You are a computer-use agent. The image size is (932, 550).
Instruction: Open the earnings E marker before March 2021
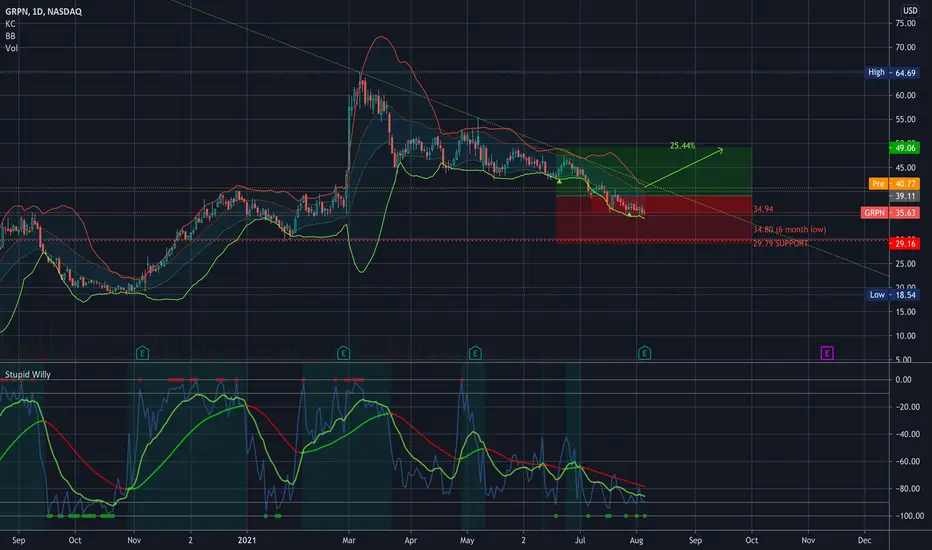(x=343, y=354)
